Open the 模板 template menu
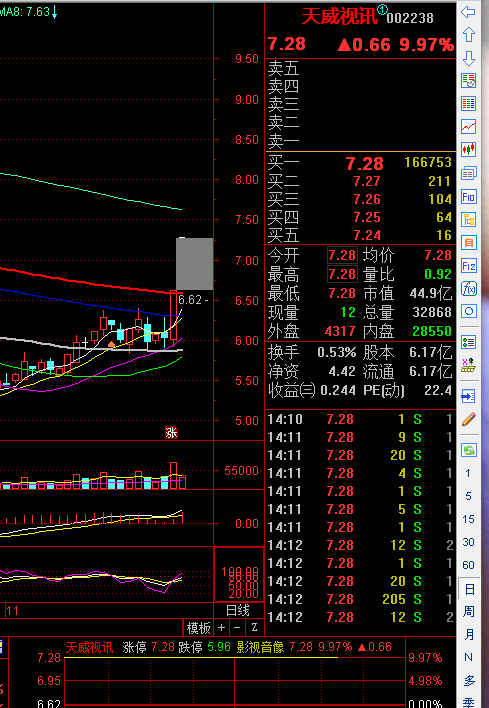 click(199, 628)
